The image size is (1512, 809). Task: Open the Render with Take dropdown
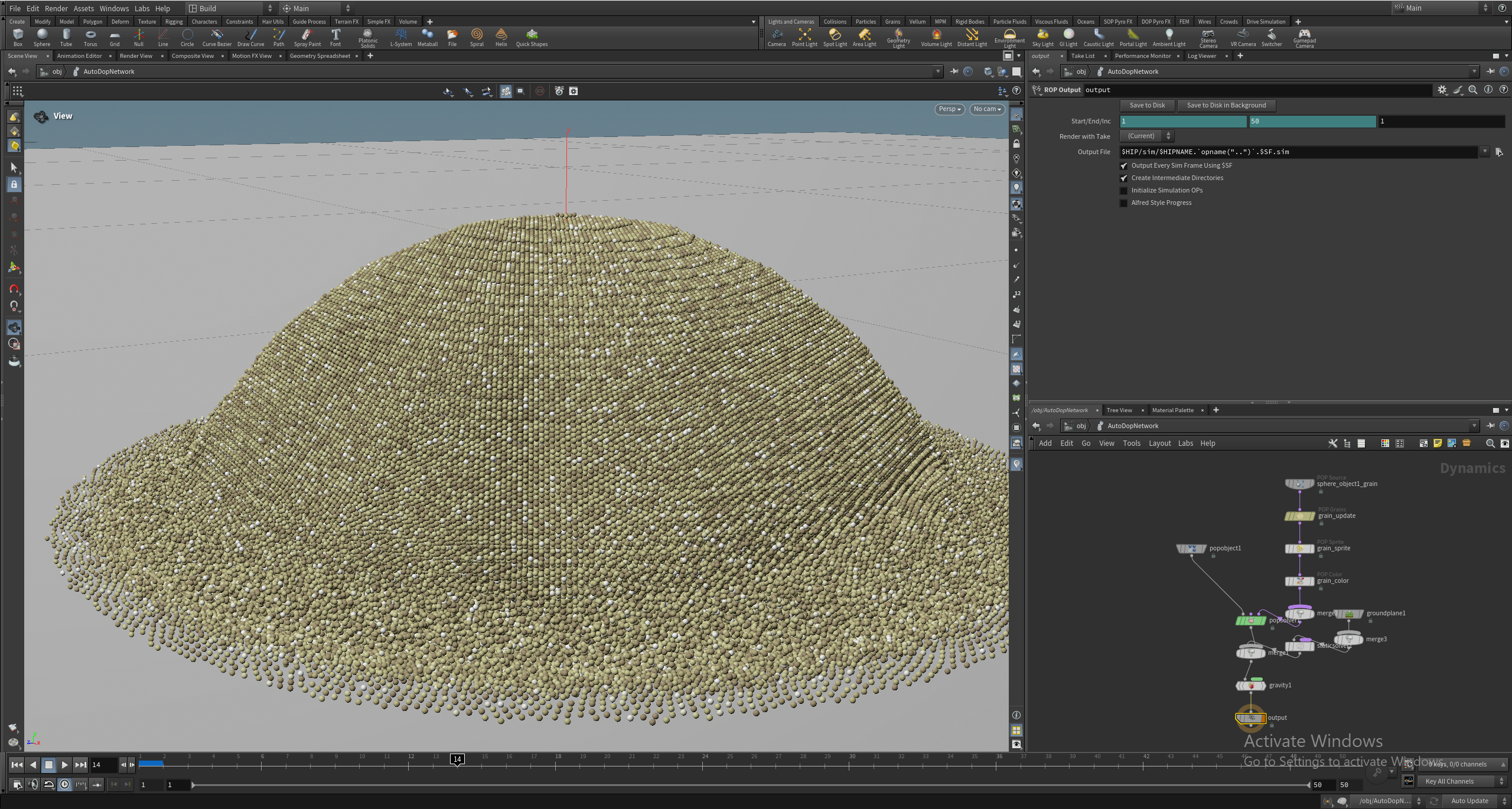coord(1145,136)
